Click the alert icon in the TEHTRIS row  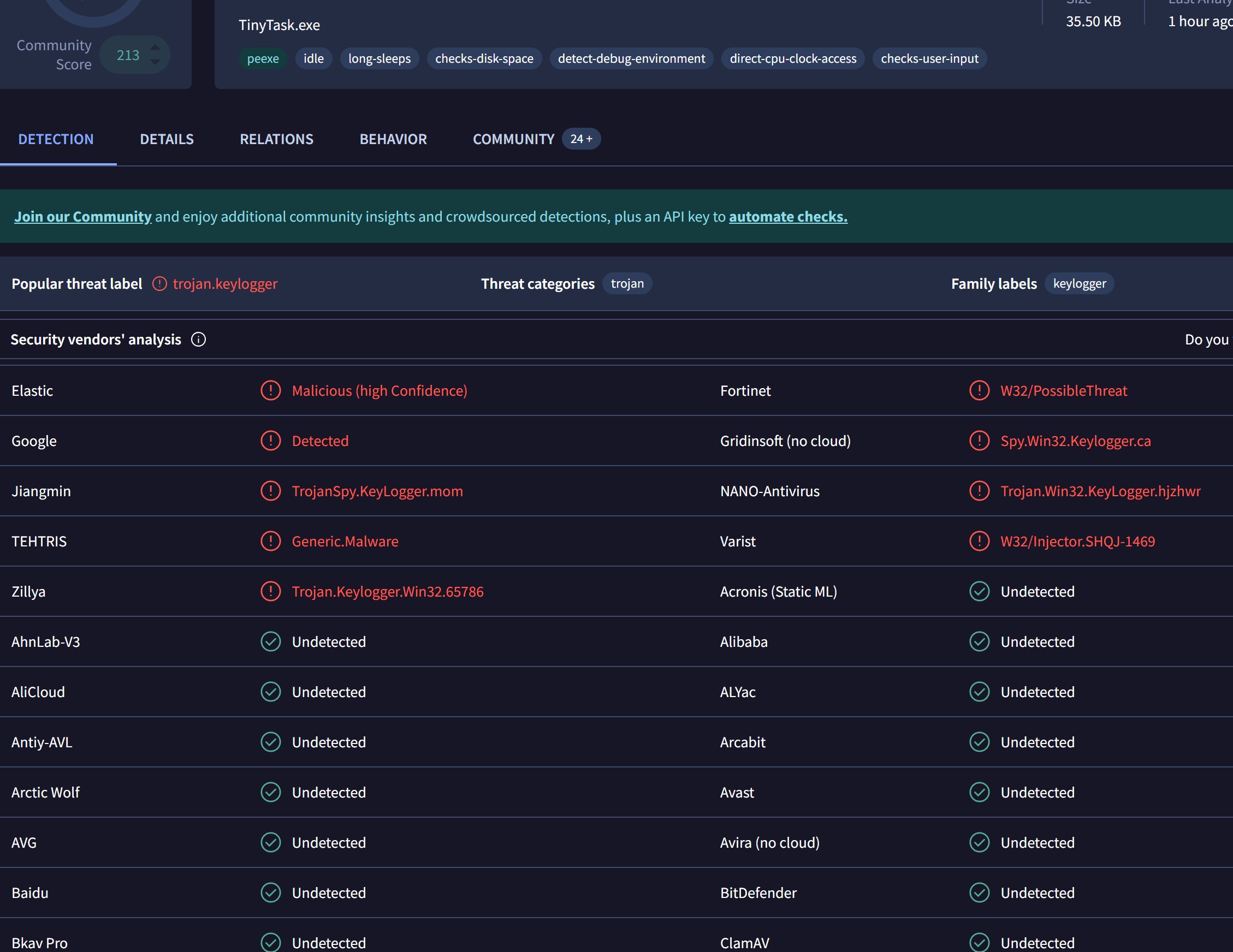click(x=271, y=541)
